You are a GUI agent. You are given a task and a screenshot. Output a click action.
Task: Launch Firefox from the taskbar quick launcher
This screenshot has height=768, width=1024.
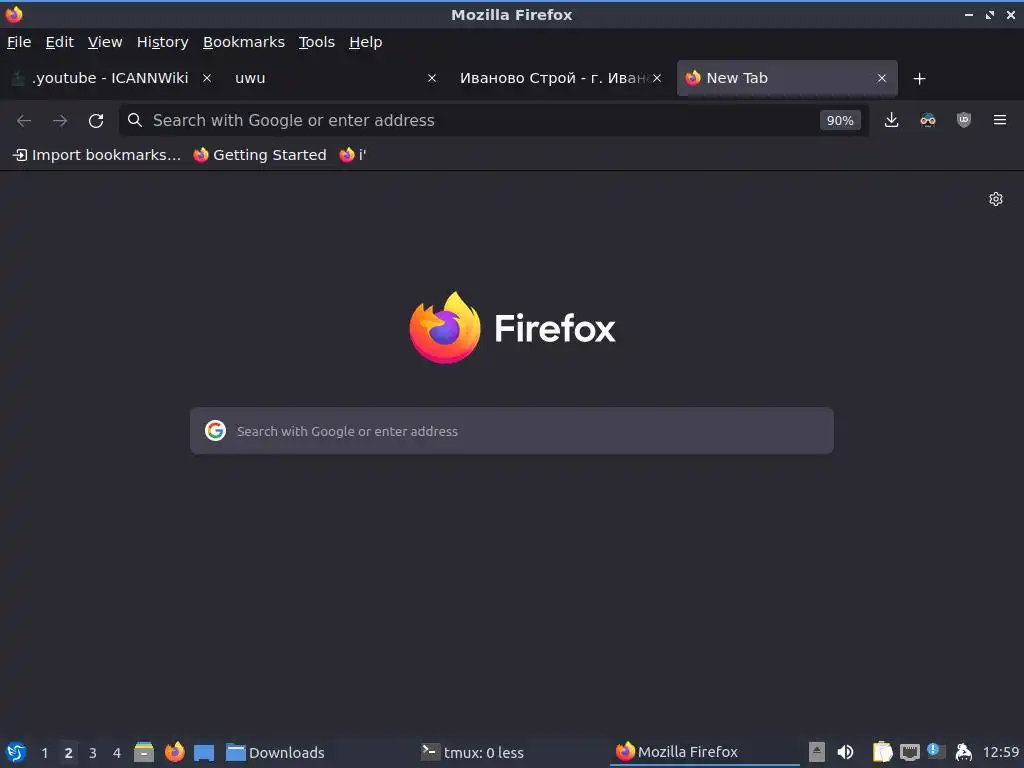(x=174, y=752)
